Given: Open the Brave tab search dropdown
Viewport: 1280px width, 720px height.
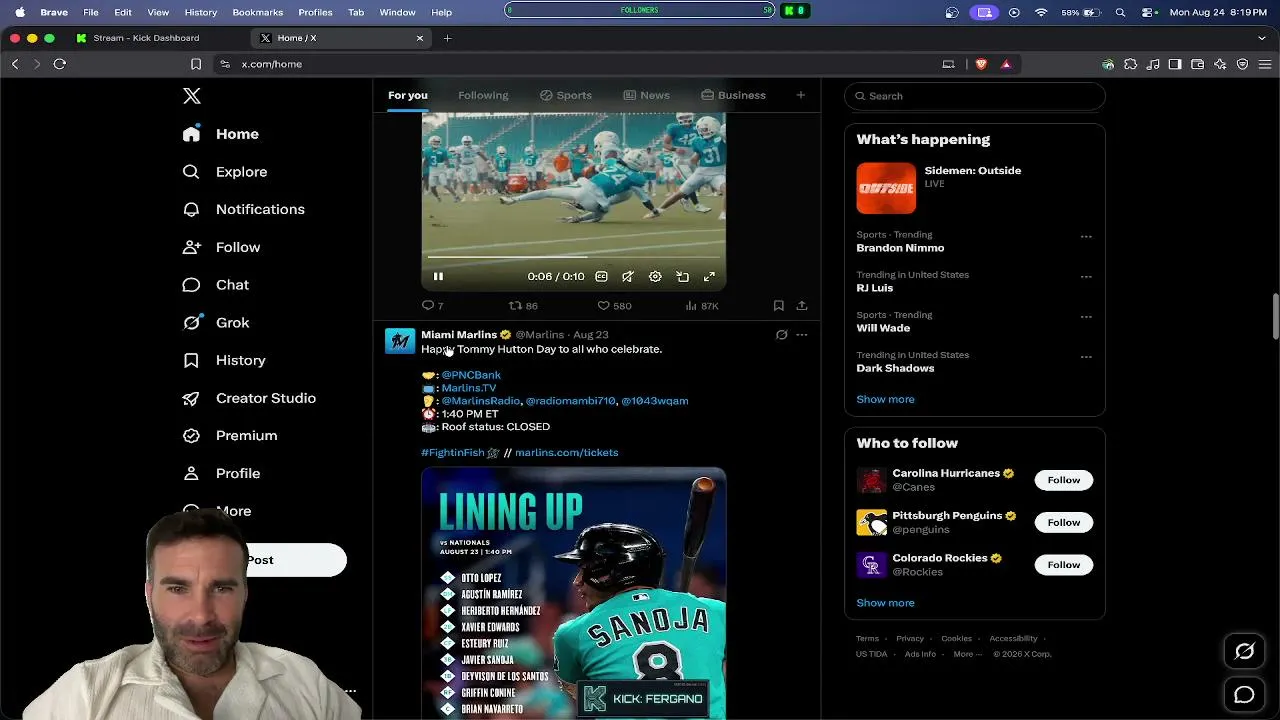Looking at the screenshot, I should point(1262,38).
